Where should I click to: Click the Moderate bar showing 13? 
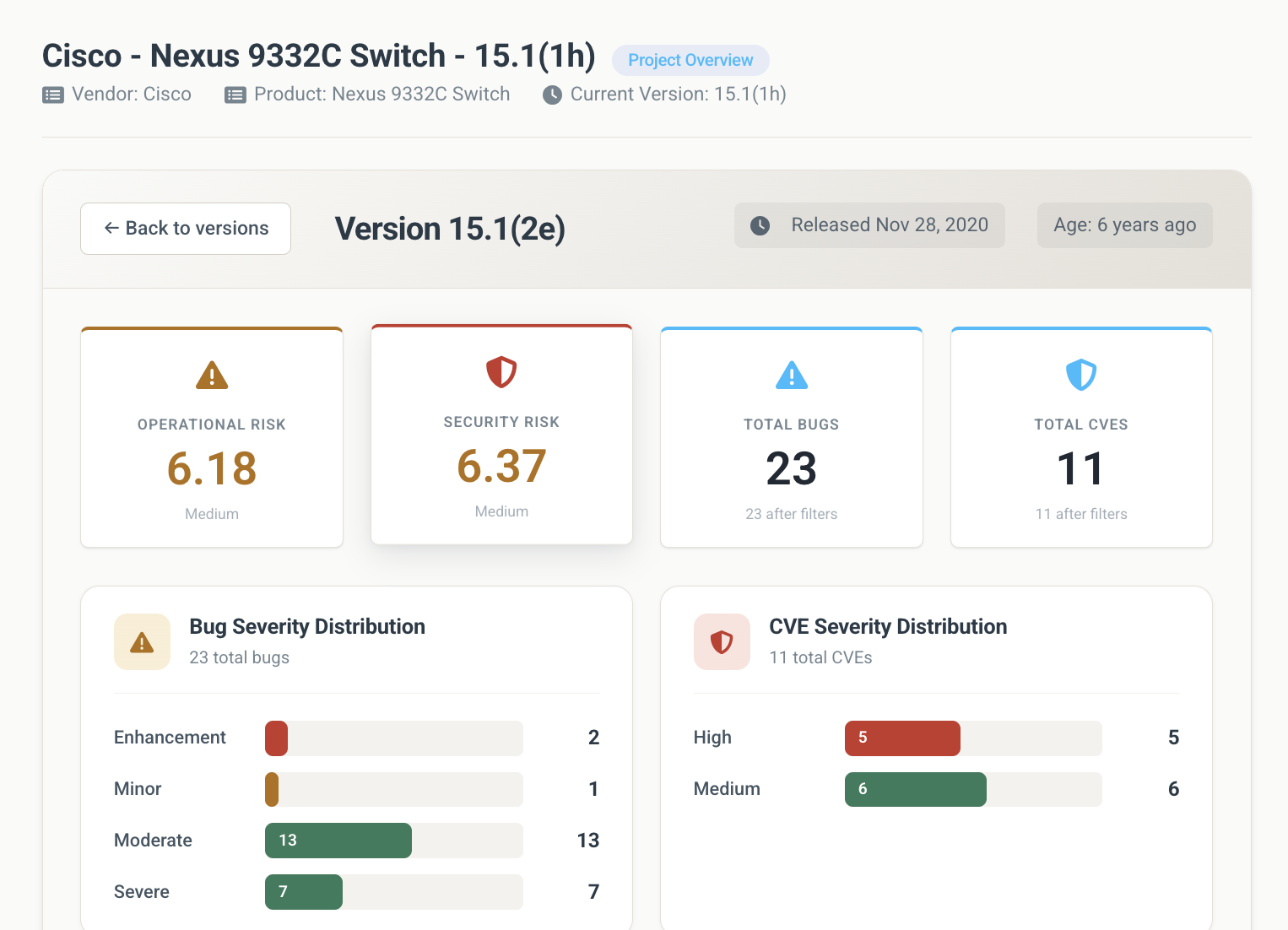tap(338, 841)
